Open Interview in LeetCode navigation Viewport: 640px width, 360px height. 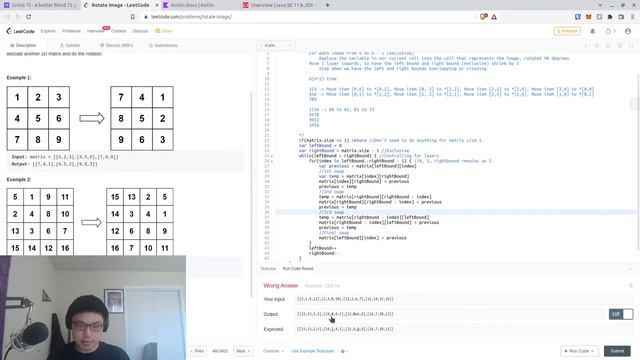pyautogui.click(x=95, y=31)
